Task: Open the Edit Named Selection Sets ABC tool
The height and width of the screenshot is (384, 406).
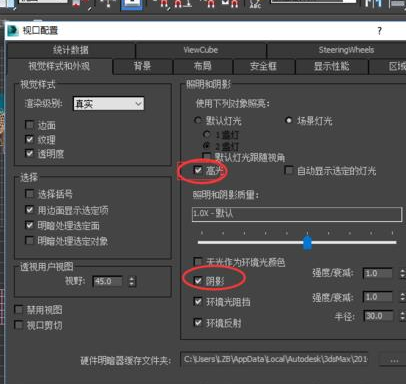Action: pos(255,4)
